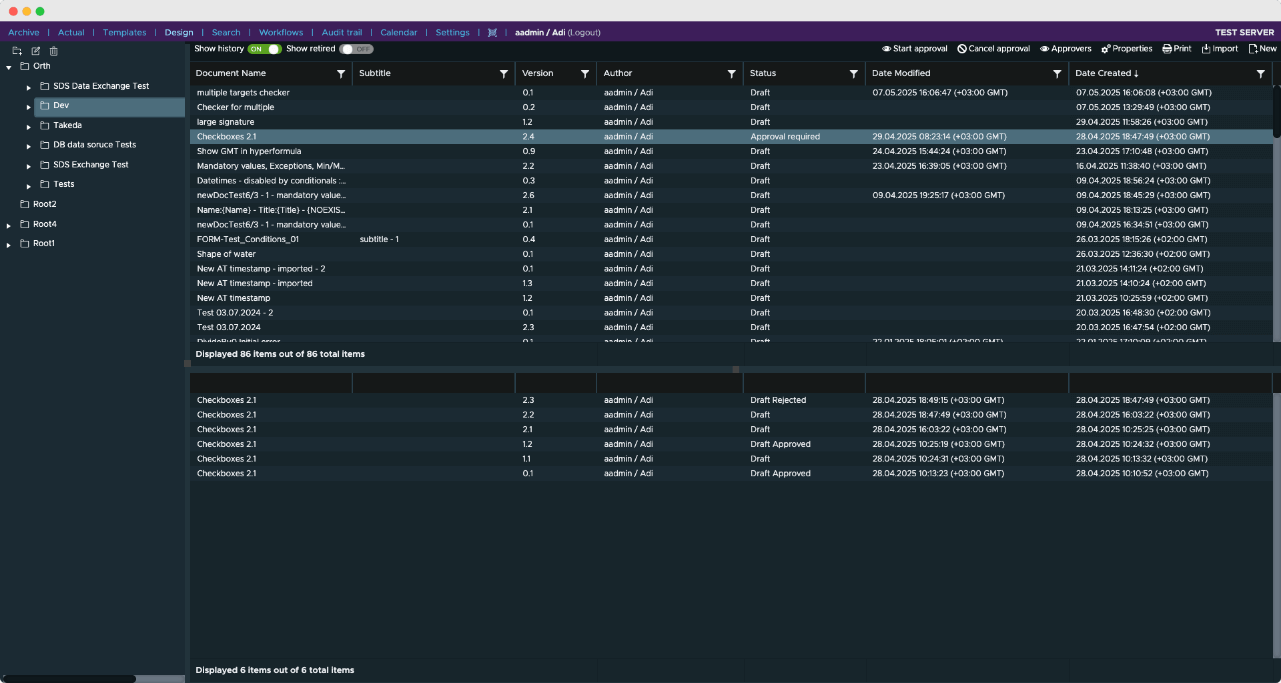Open document Properties
The height and width of the screenshot is (683, 1281).
(1127, 48)
